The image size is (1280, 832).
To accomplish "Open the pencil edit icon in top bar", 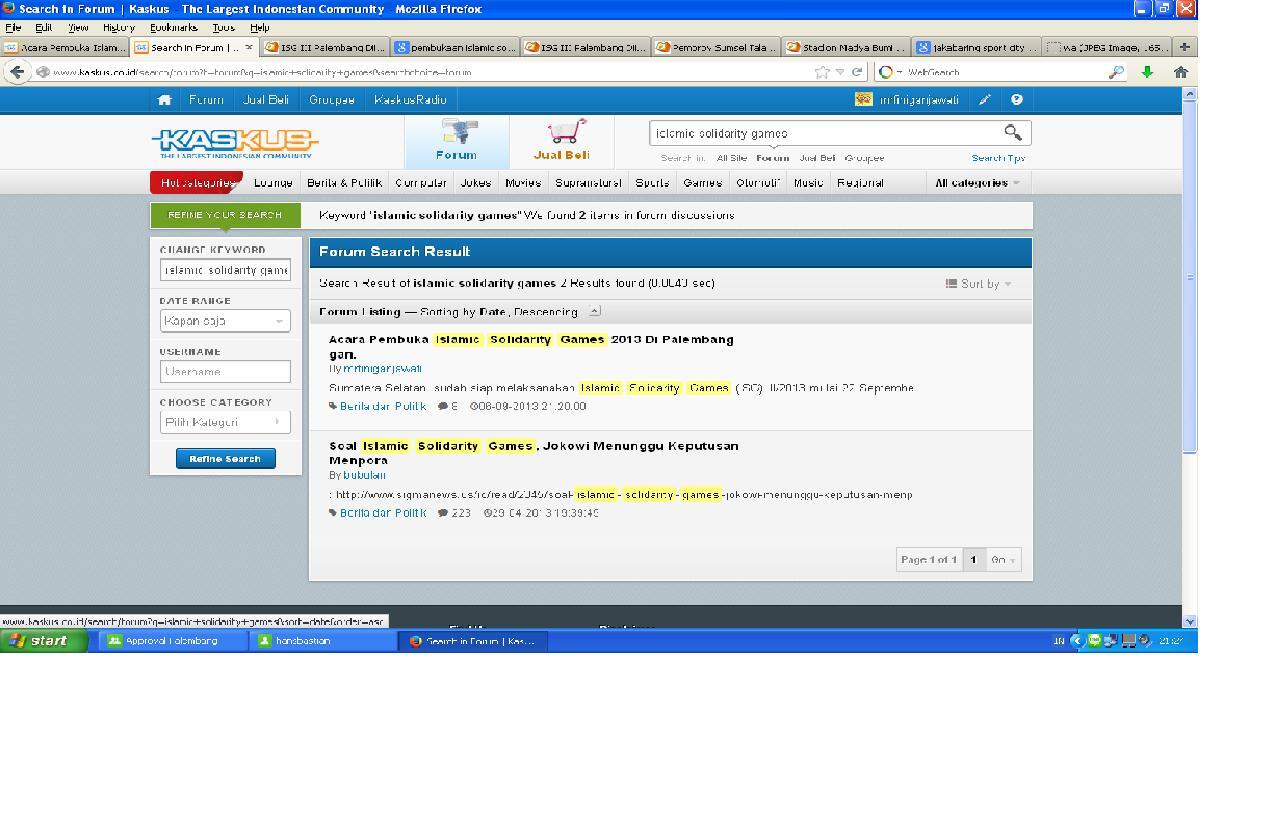I will (985, 100).
